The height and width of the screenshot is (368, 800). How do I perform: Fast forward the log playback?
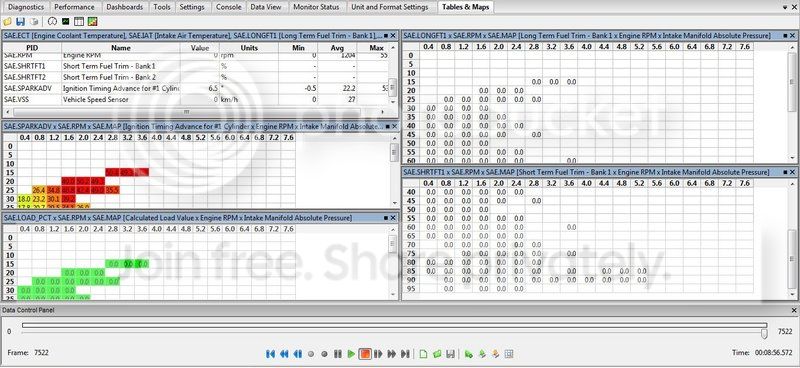point(391,354)
